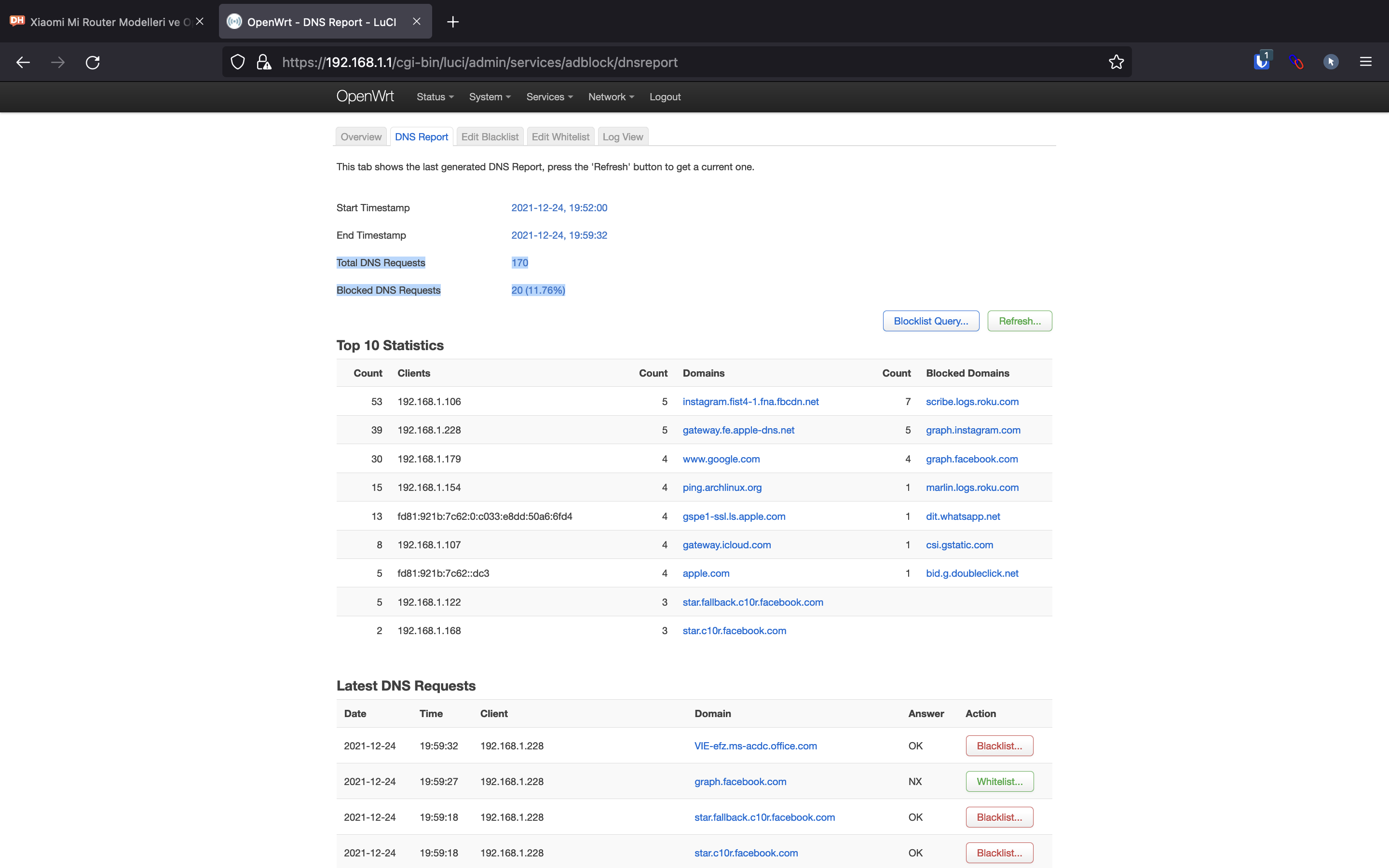The image size is (1389, 868).
Task: Click the End Timestamp value 19:59:32
Action: [x=559, y=235]
